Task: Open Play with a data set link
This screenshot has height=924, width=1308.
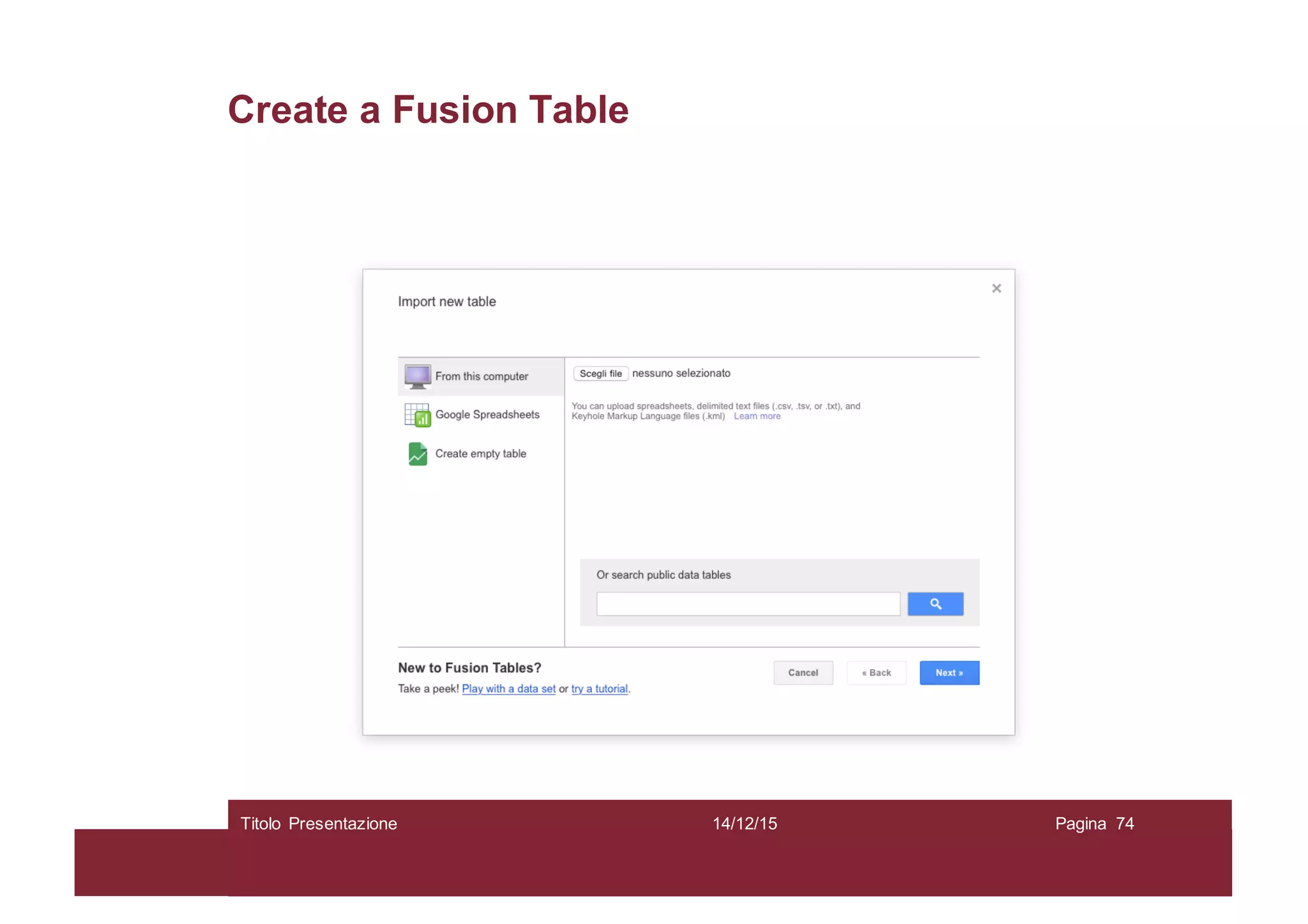Action: [x=508, y=689]
